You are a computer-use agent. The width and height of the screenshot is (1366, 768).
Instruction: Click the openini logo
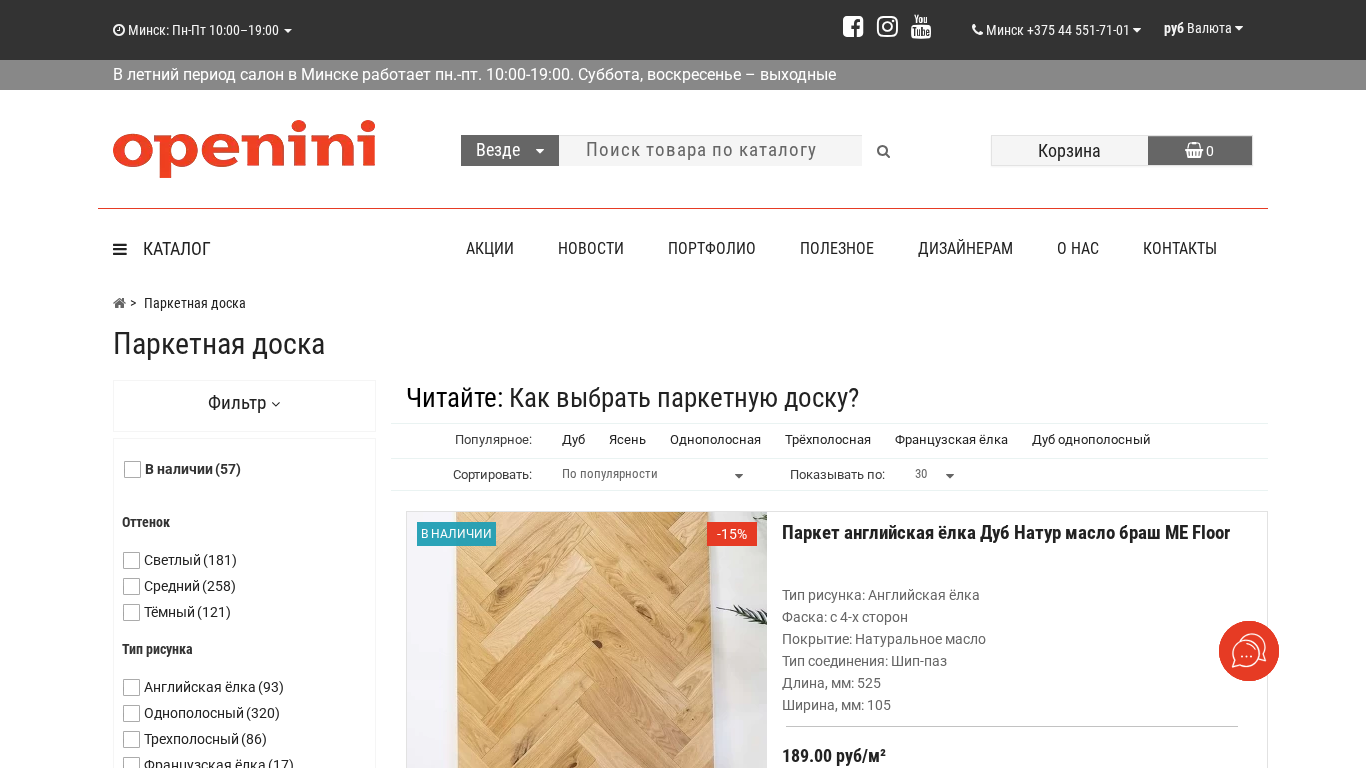(x=244, y=148)
